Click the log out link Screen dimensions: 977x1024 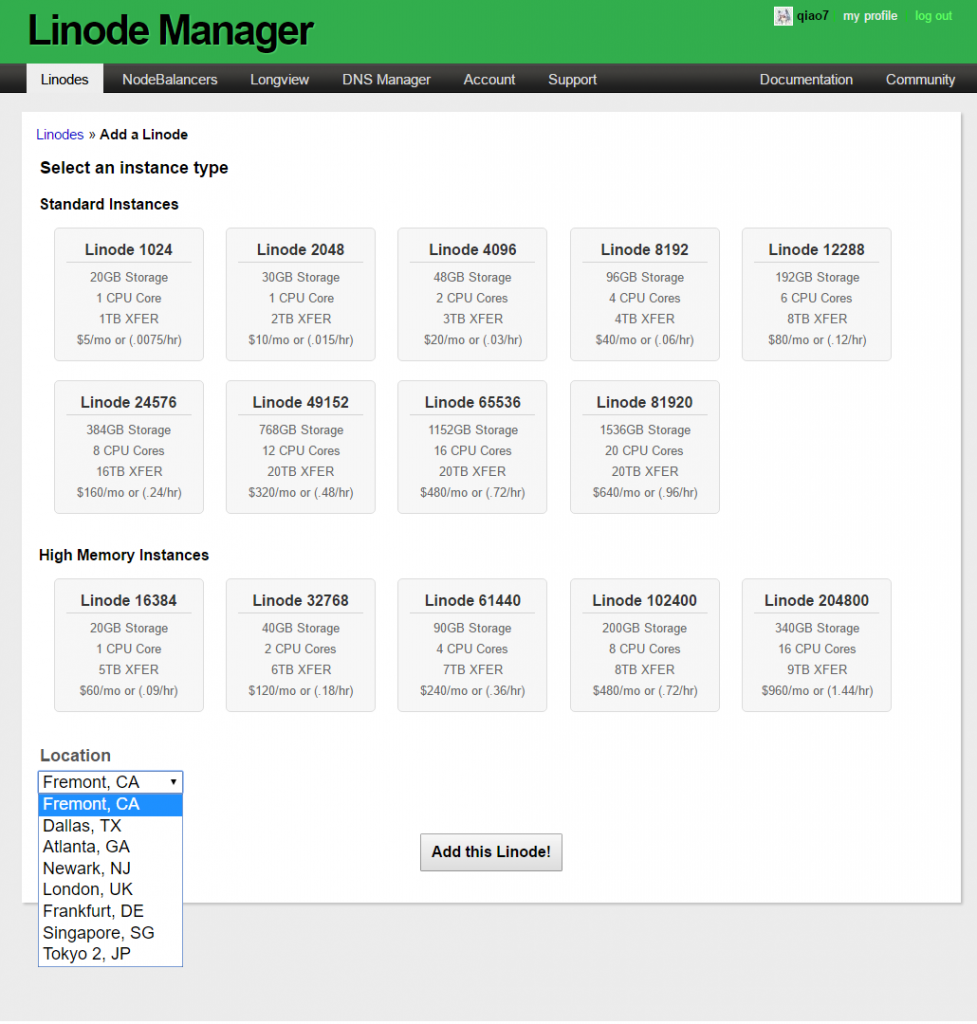[x=933, y=16]
